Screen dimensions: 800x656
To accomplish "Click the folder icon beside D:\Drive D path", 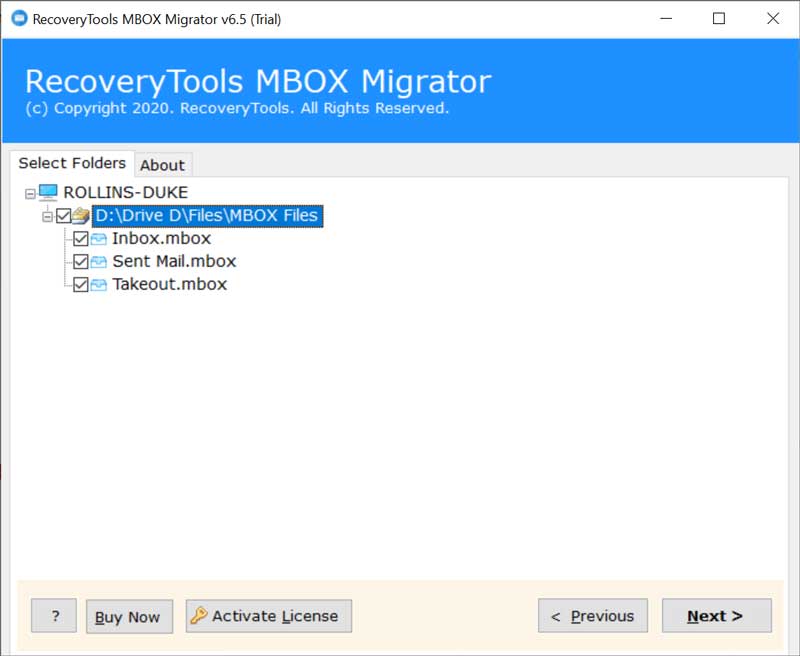I will tap(81, 216).
